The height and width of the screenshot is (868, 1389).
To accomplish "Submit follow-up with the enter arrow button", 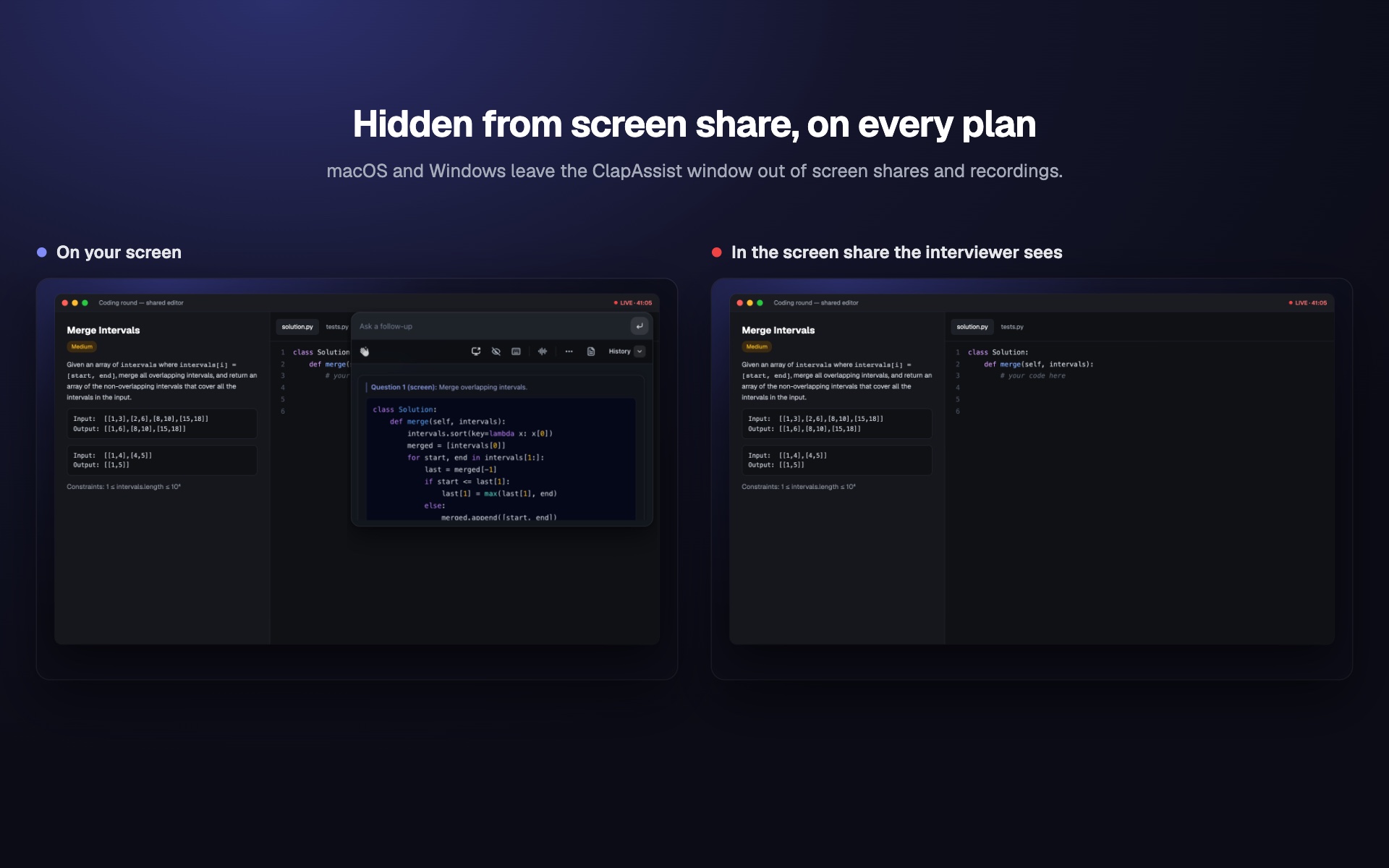I will 640,326.
